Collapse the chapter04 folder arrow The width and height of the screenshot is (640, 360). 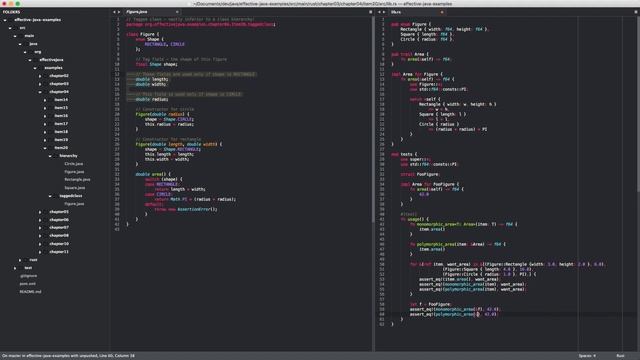coord(40,92)
